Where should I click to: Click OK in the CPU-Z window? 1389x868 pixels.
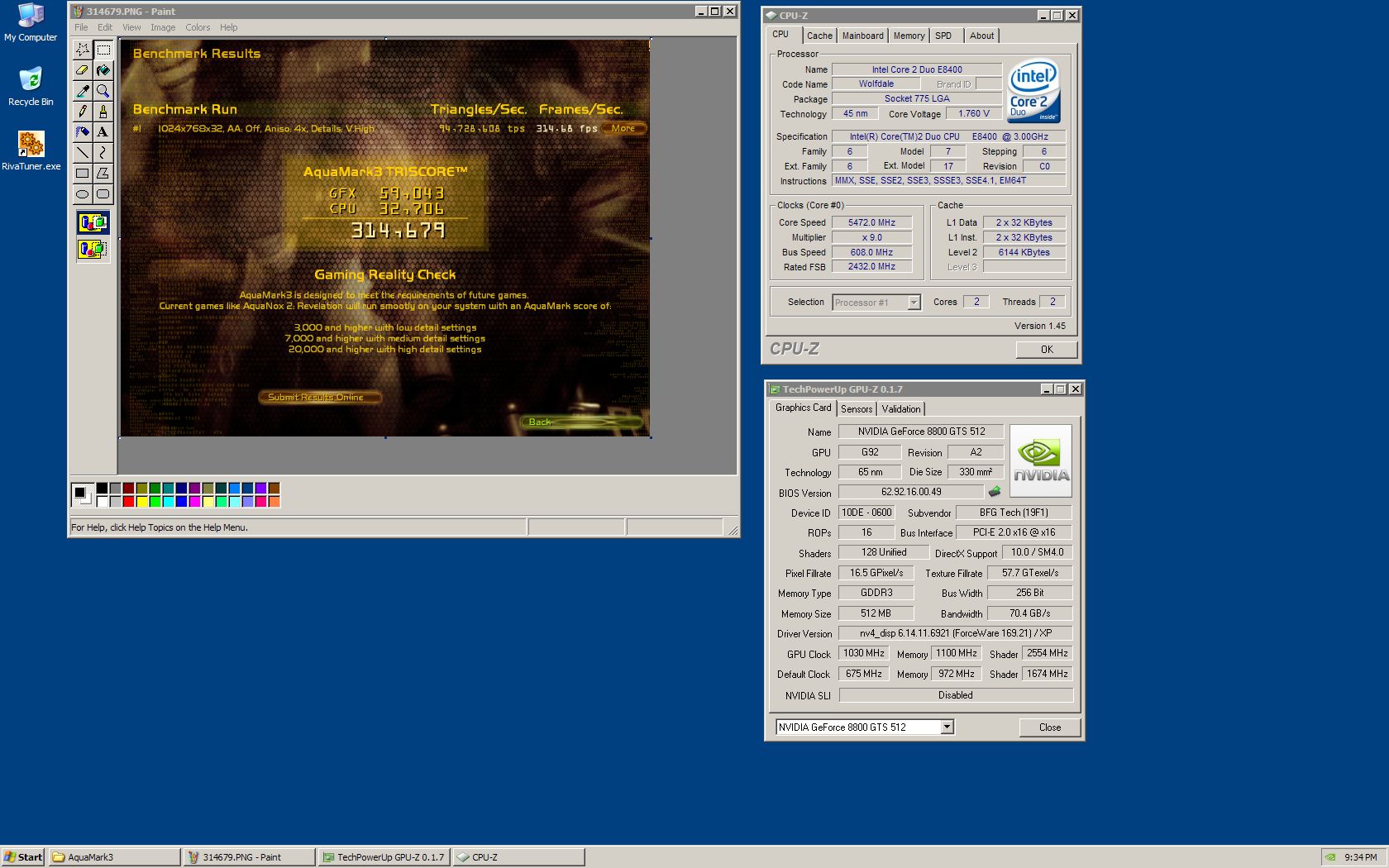point(1047,350)
